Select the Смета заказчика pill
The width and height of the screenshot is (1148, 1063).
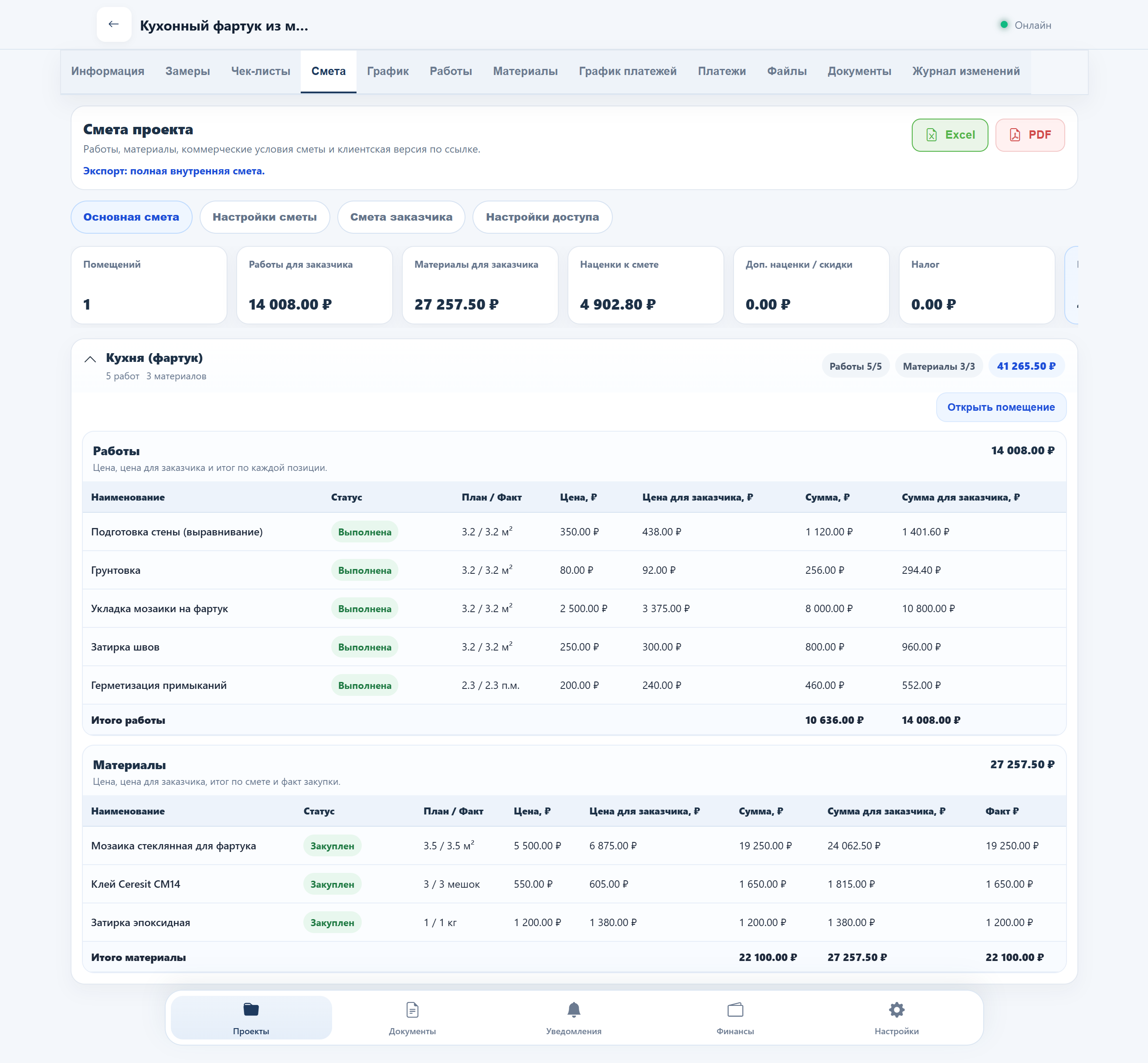click(x=401, y=217)
